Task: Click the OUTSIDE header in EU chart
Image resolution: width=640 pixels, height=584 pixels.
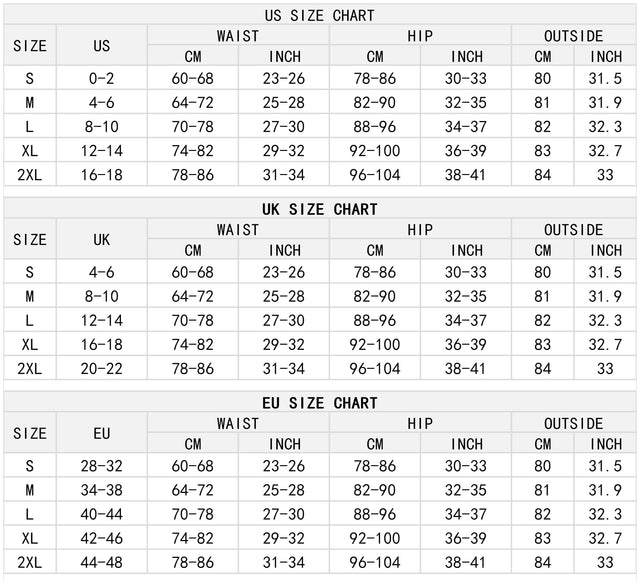Action: click(x=573, y=424)
